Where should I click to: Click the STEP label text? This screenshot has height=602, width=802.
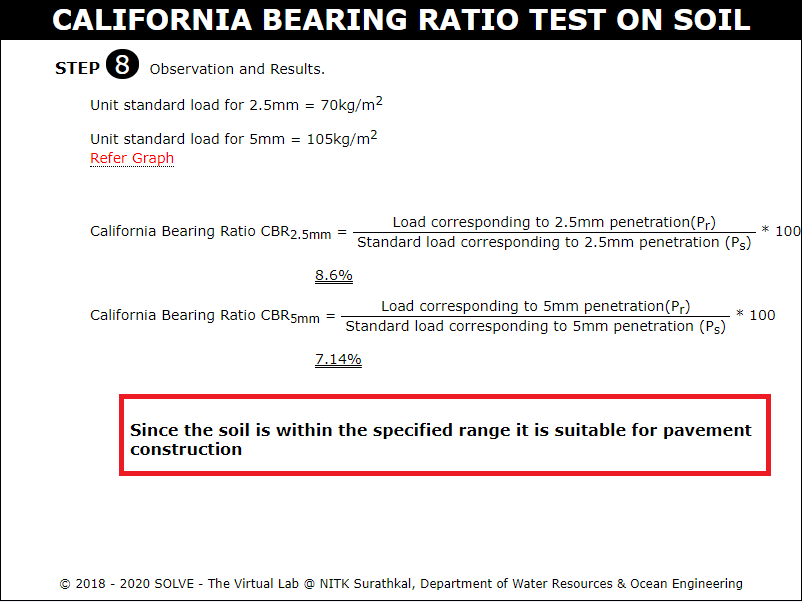click(x=77, y=68)
